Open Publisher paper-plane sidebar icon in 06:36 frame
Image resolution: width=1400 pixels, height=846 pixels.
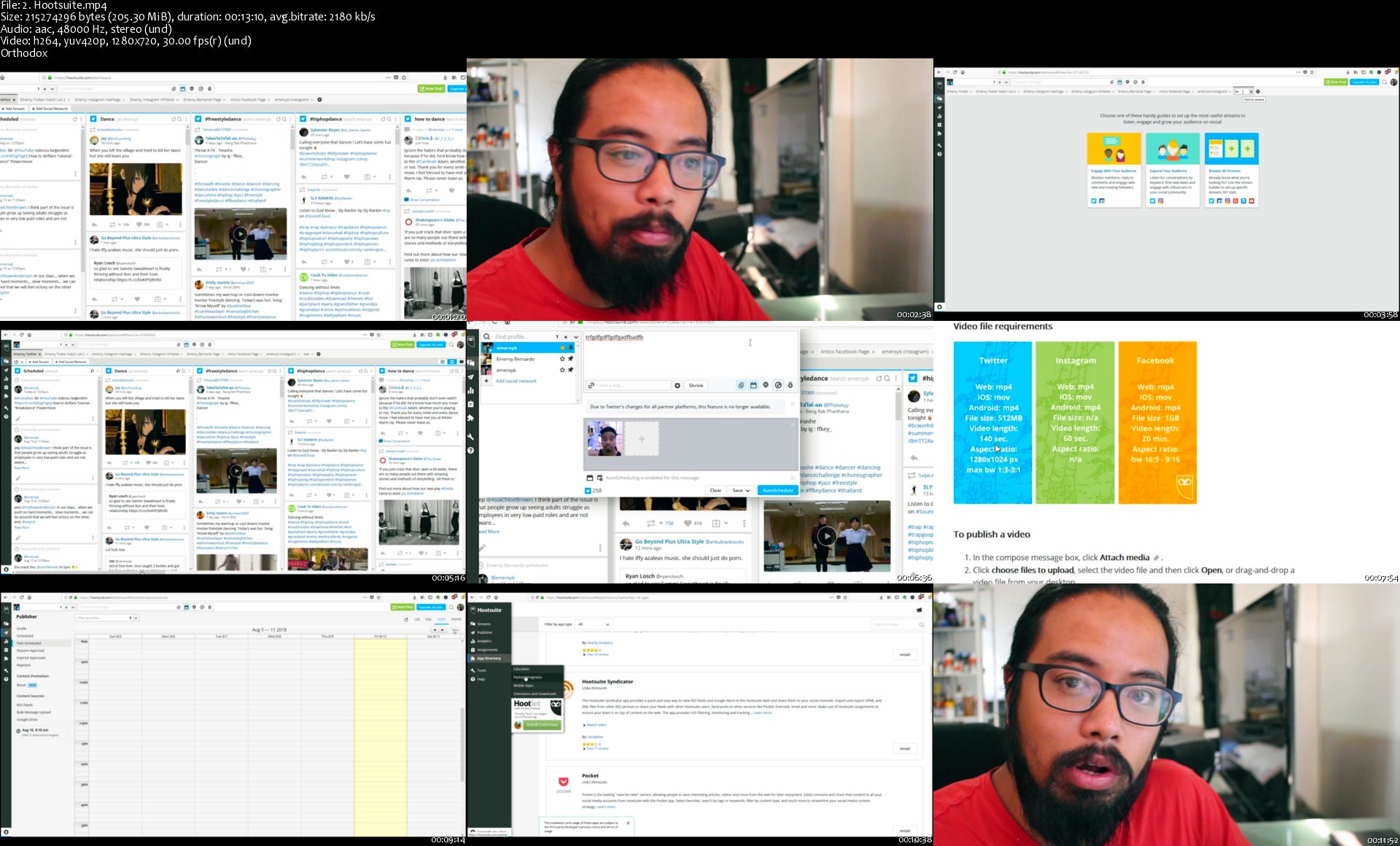(471, 377)
